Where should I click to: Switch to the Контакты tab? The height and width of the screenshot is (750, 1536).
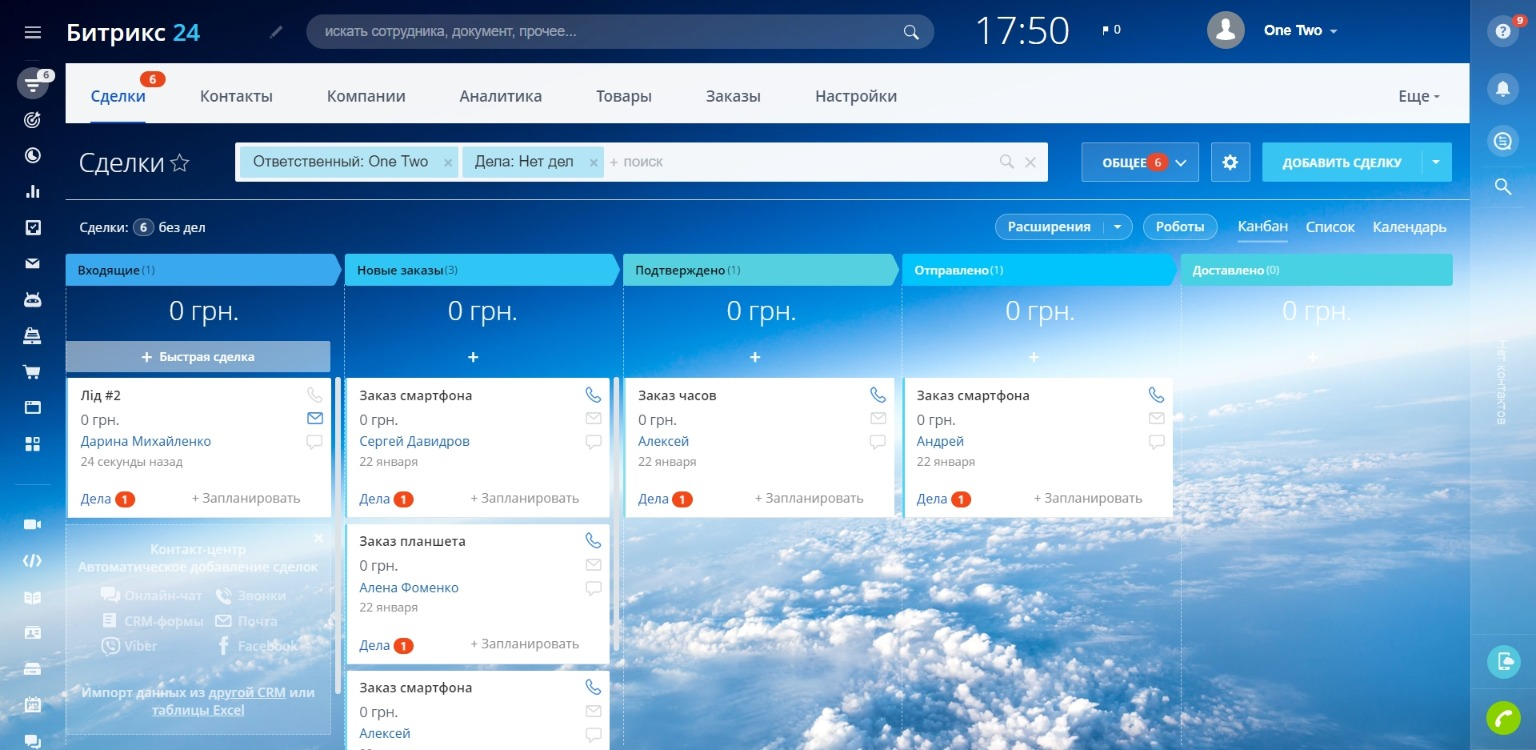236,97
